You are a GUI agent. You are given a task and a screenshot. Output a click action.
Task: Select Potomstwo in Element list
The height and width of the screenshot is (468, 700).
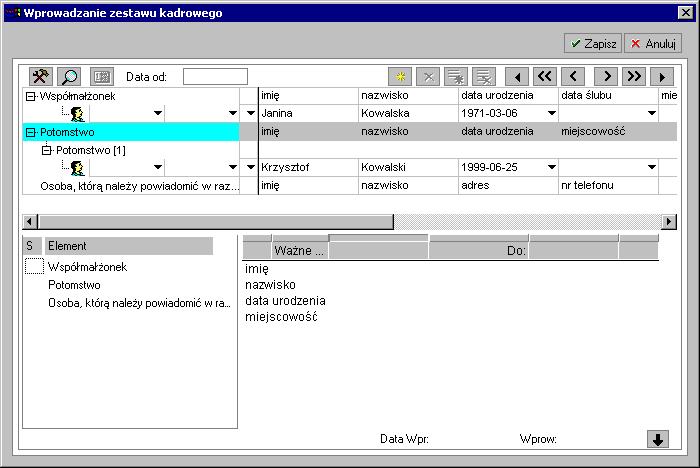pyautogui.click(x=74, y=285)
